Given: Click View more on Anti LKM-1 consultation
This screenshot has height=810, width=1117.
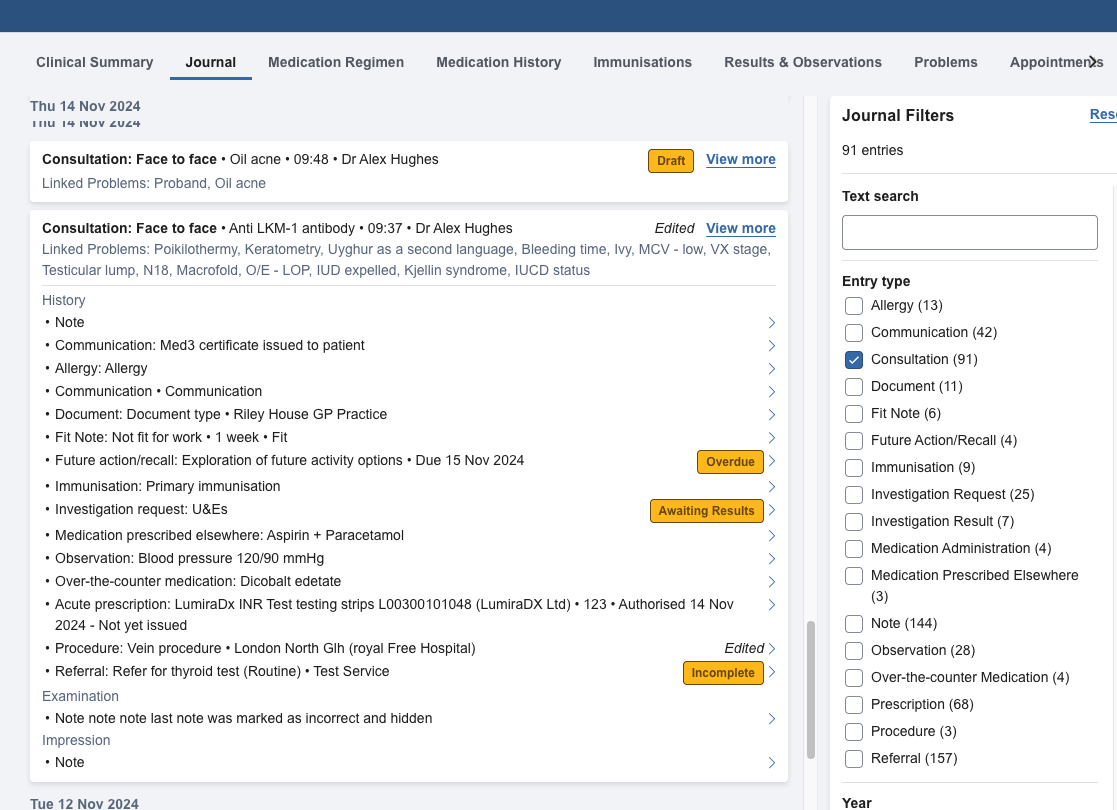Looking at the screenshot, I should pos(740,229).
